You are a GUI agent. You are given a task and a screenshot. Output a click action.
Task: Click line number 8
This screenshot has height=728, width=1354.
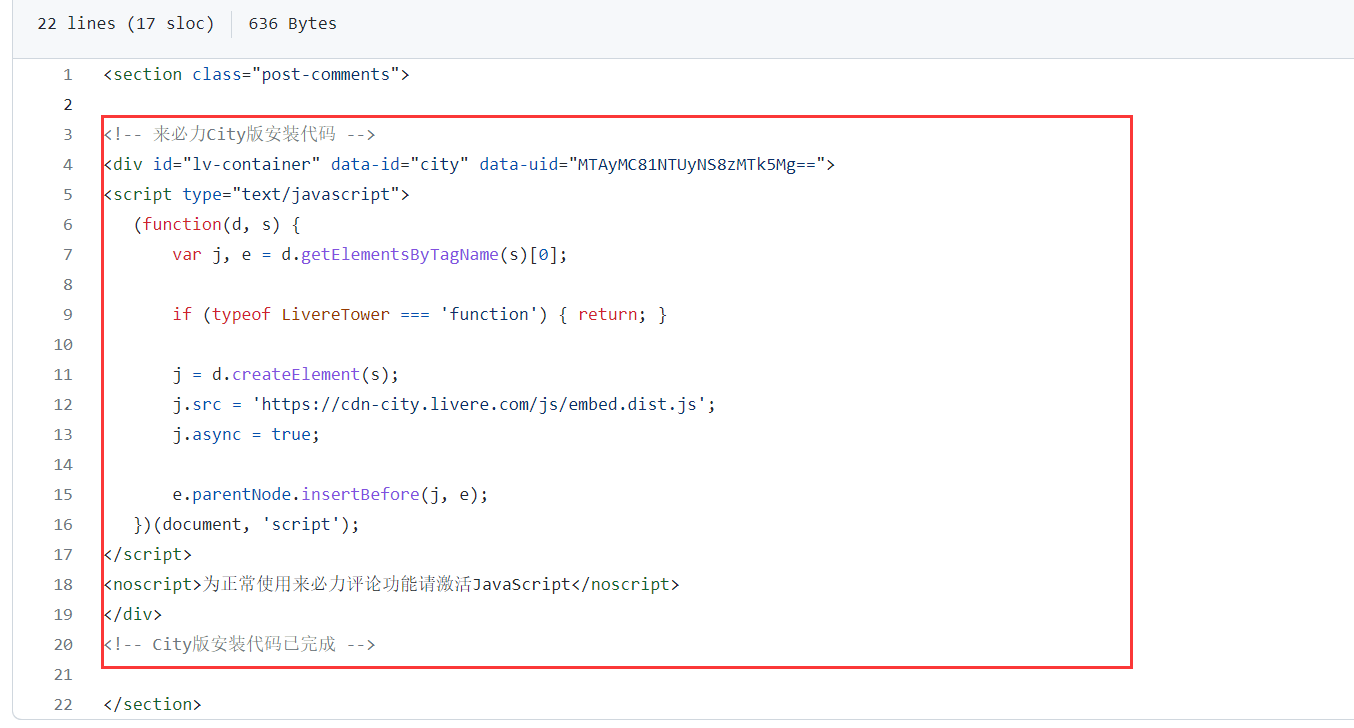tap(68, 284)
